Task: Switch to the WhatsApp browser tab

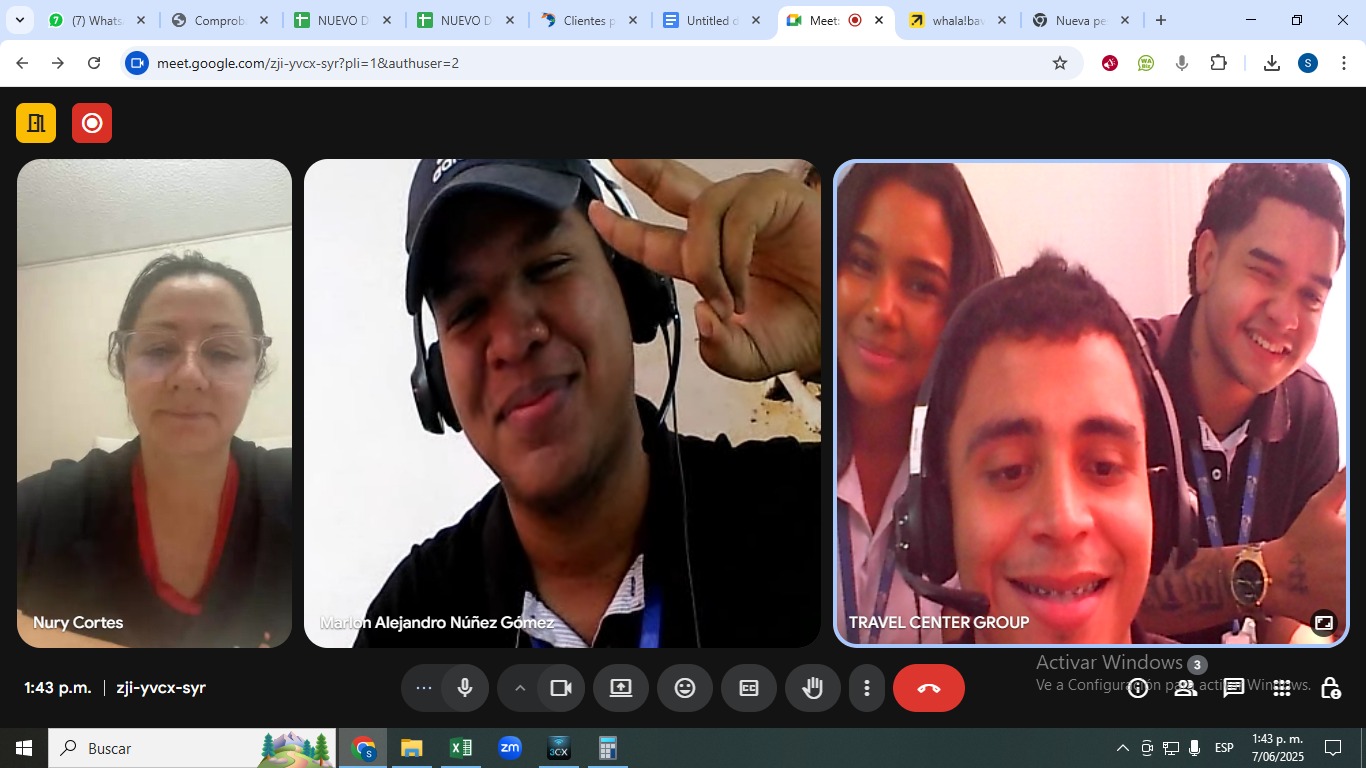Action: pos(96,20)
